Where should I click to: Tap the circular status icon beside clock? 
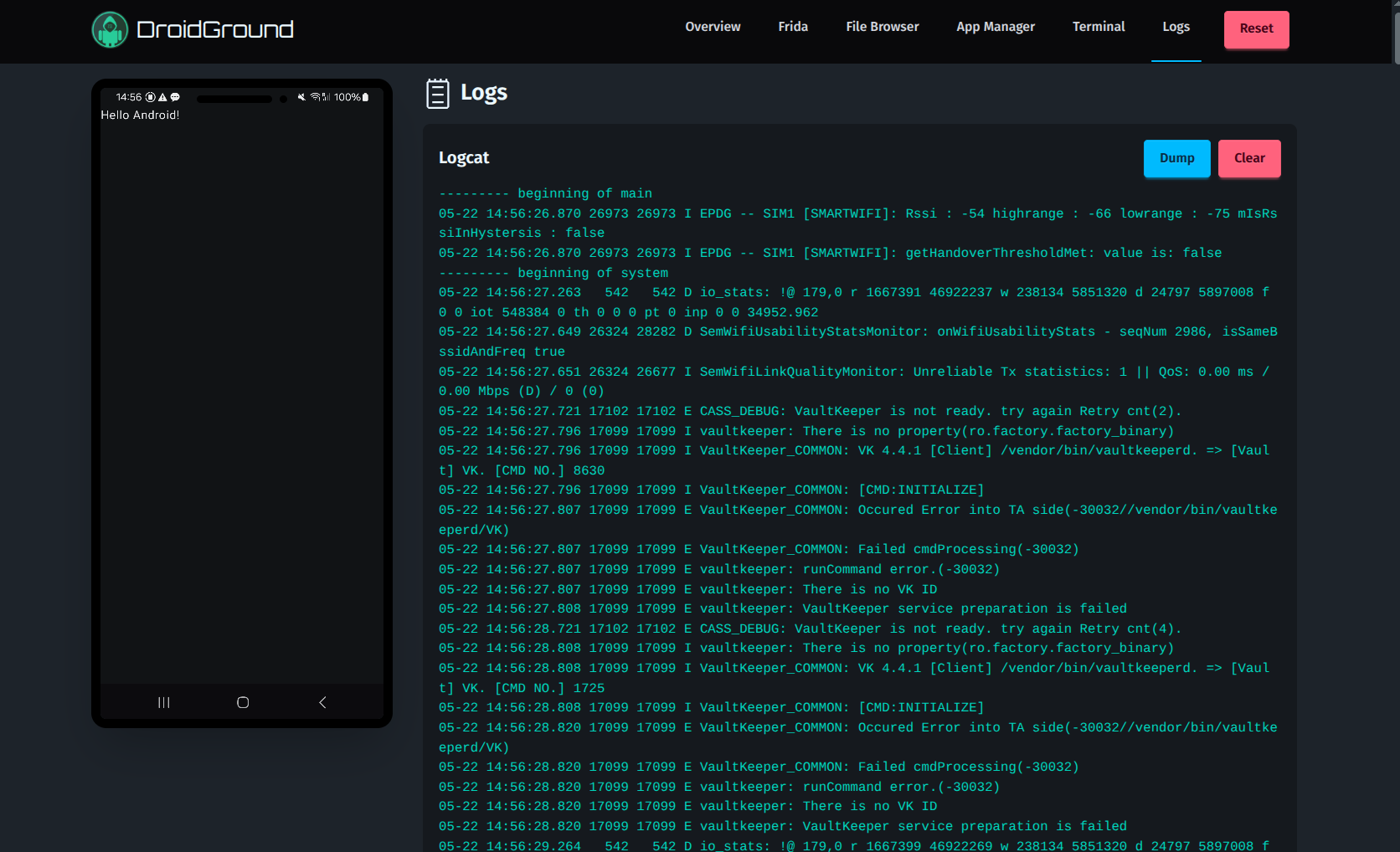(151, 97)
